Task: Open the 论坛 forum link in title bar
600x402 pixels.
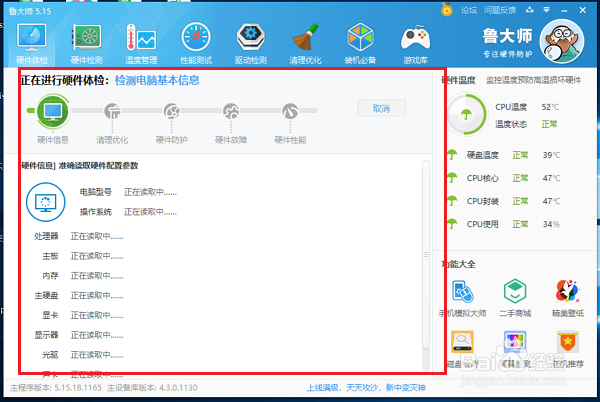Action: [x=469, y=10]
